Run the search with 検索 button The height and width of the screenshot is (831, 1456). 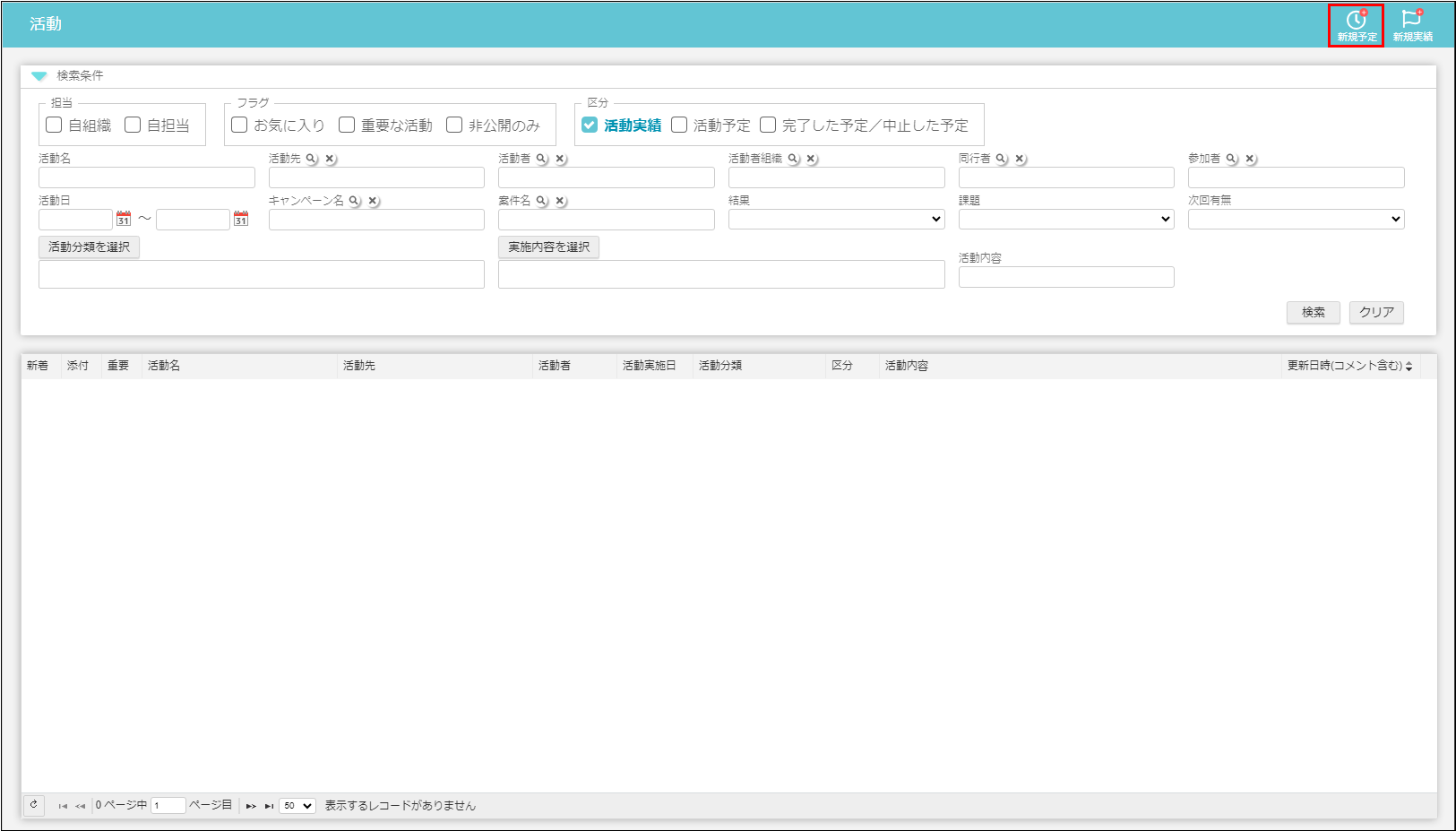click(1314, 312)
